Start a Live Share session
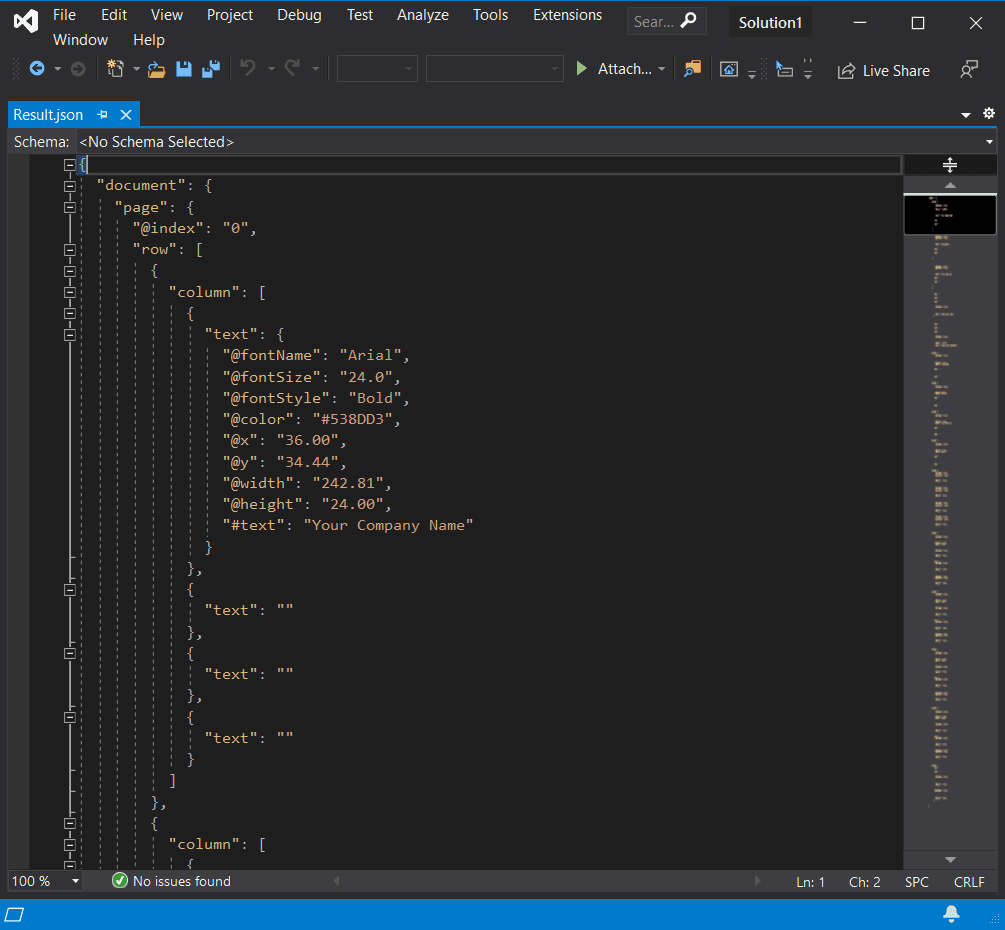The image size is (1005, 930). 884,70
